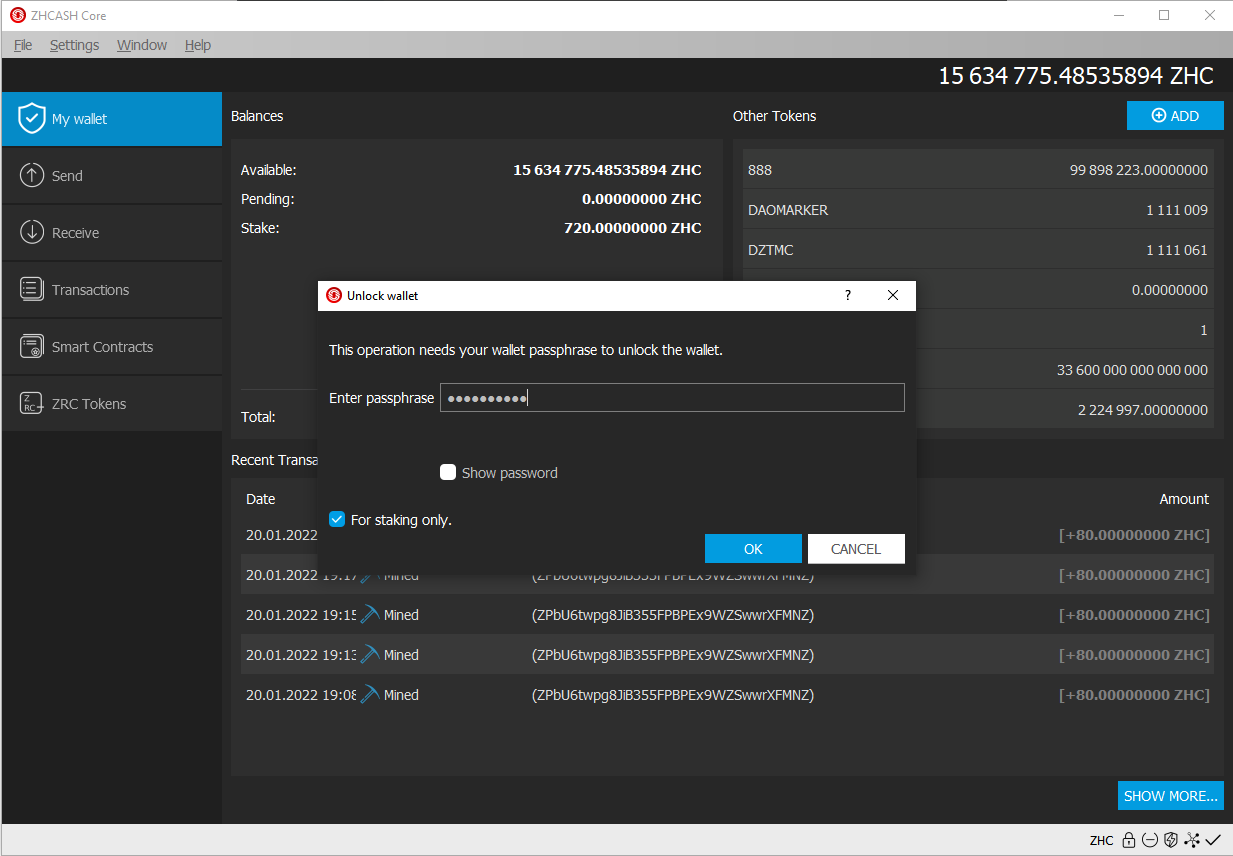The height and width of the screenshot is (856, 1233).
Task: Select the DZTMC token row
Action: 978,250
